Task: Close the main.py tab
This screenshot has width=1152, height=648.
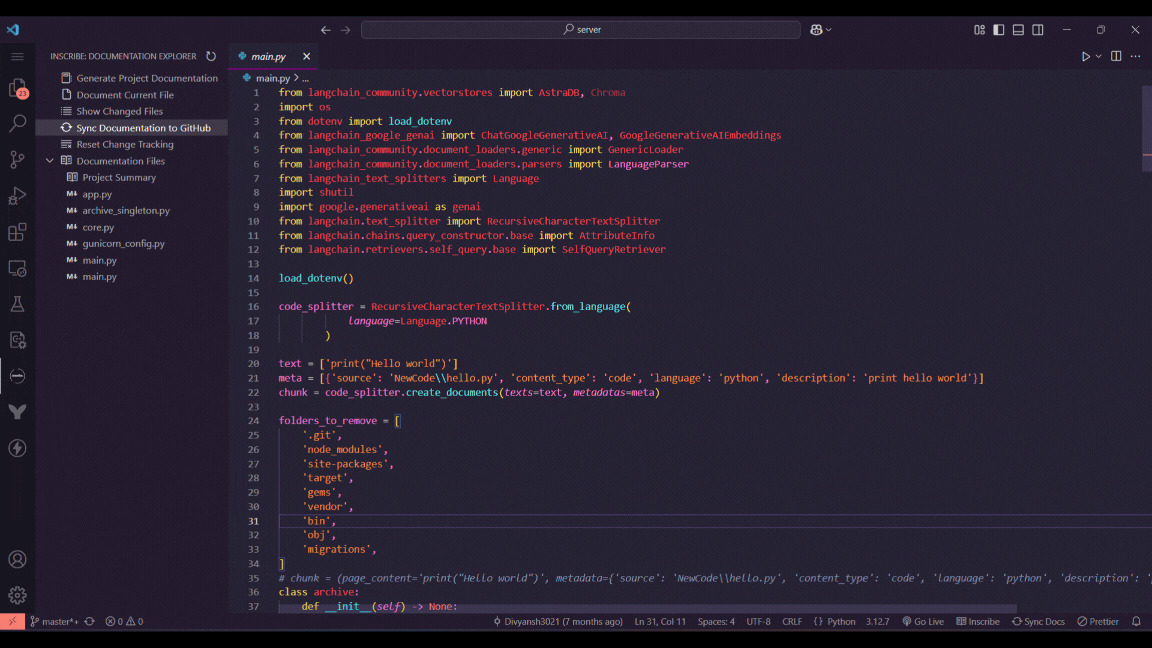Action: point(306,57)
